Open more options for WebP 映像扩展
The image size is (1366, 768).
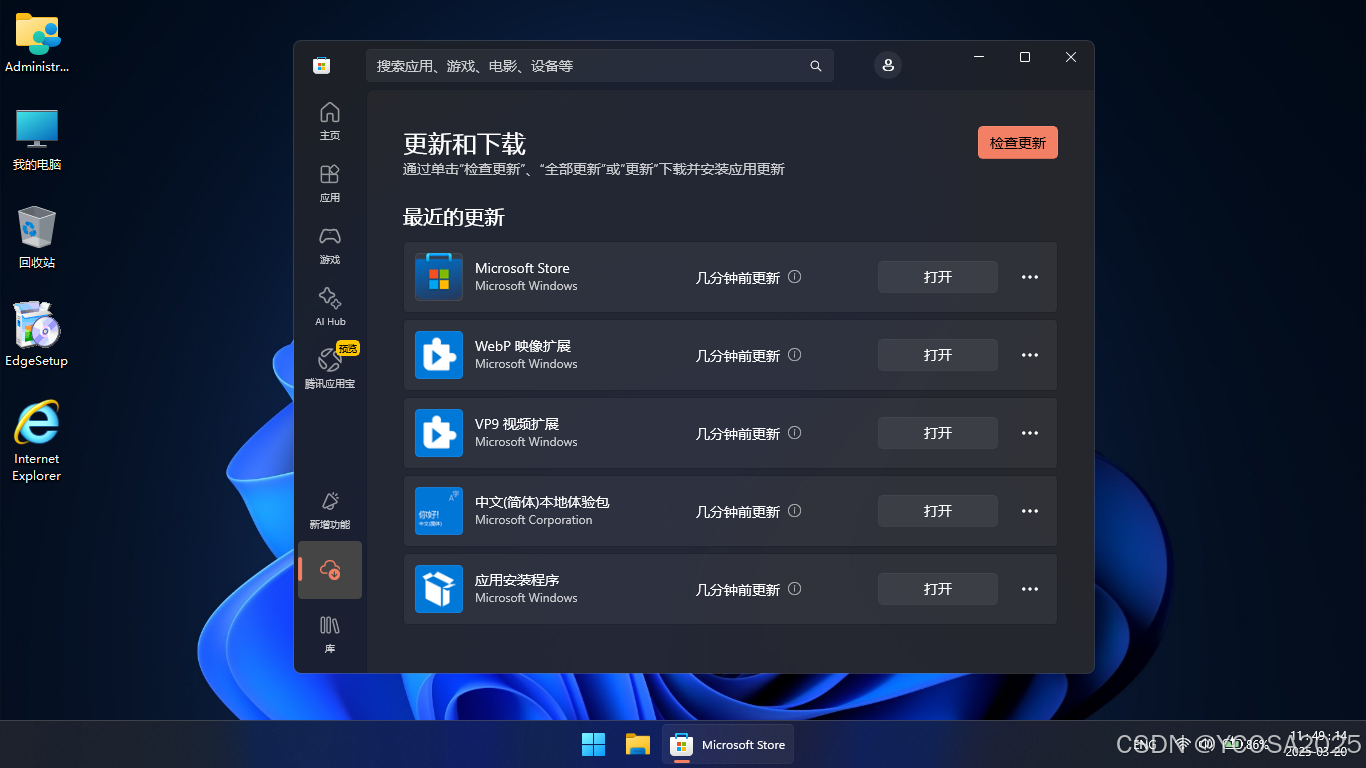point(1030,355)
